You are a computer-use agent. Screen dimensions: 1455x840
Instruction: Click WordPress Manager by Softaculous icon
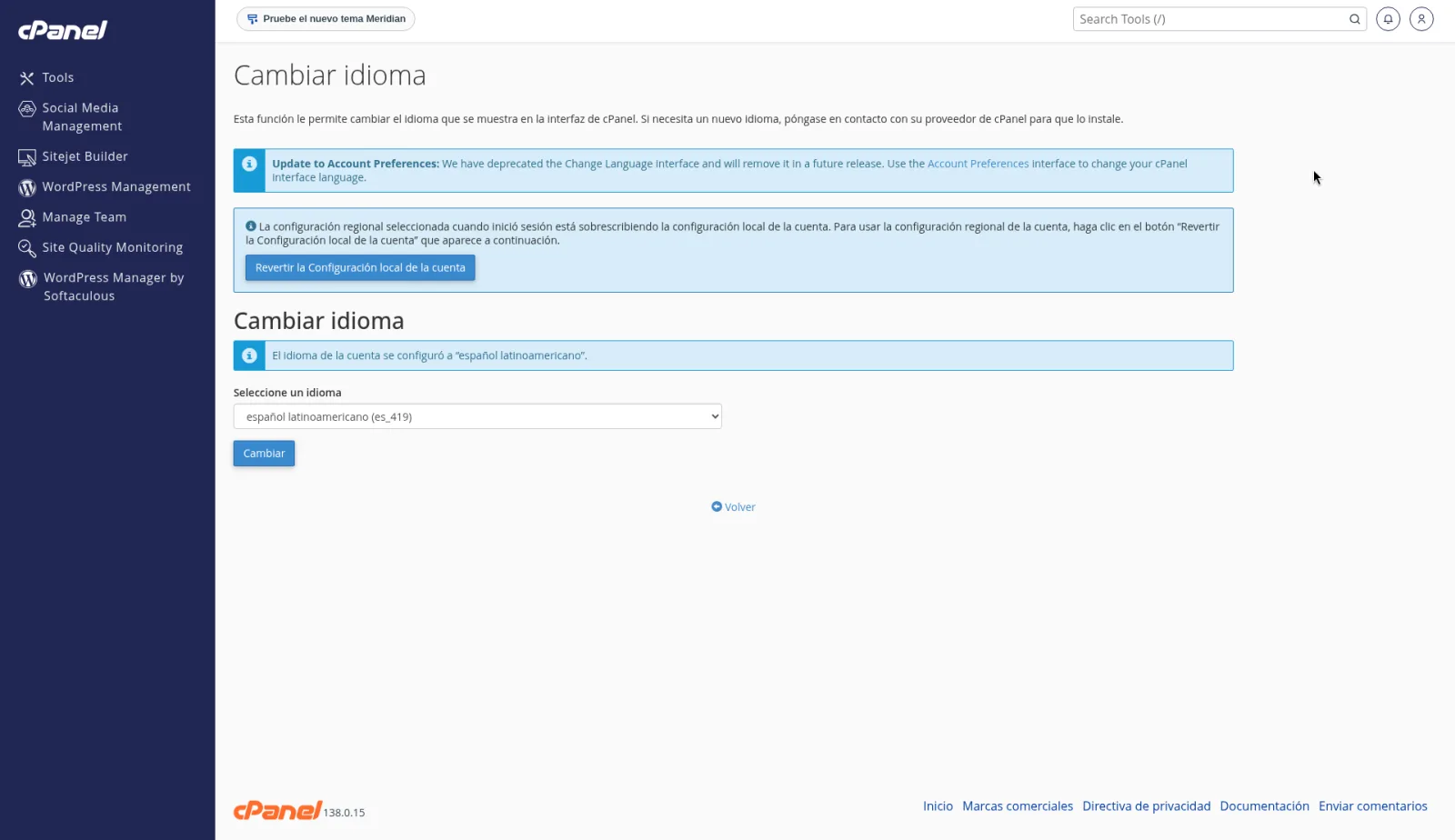28,278
